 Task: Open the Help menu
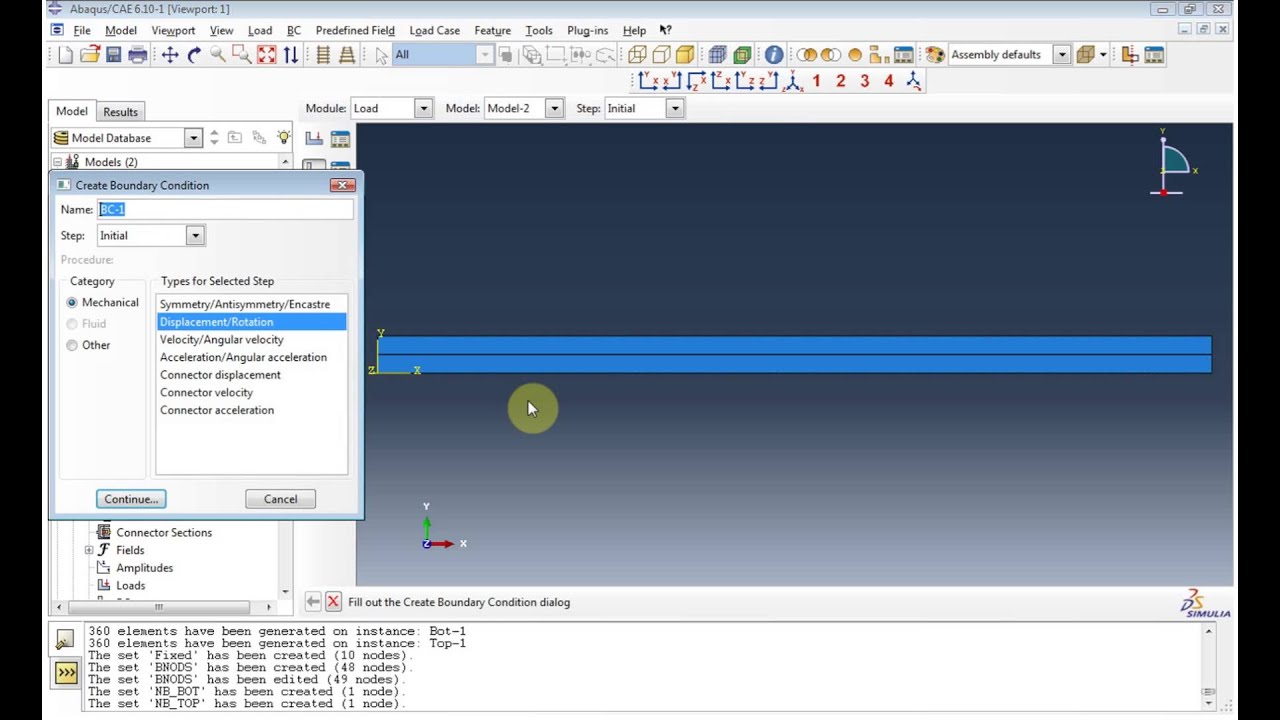[634, 30]
